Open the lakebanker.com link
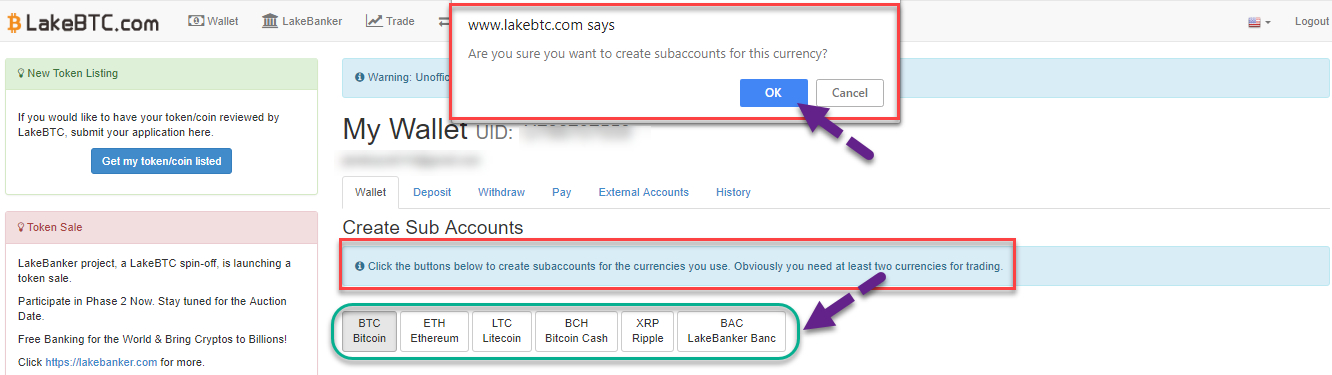The image size is (1332, 375). tap(101, 362)
